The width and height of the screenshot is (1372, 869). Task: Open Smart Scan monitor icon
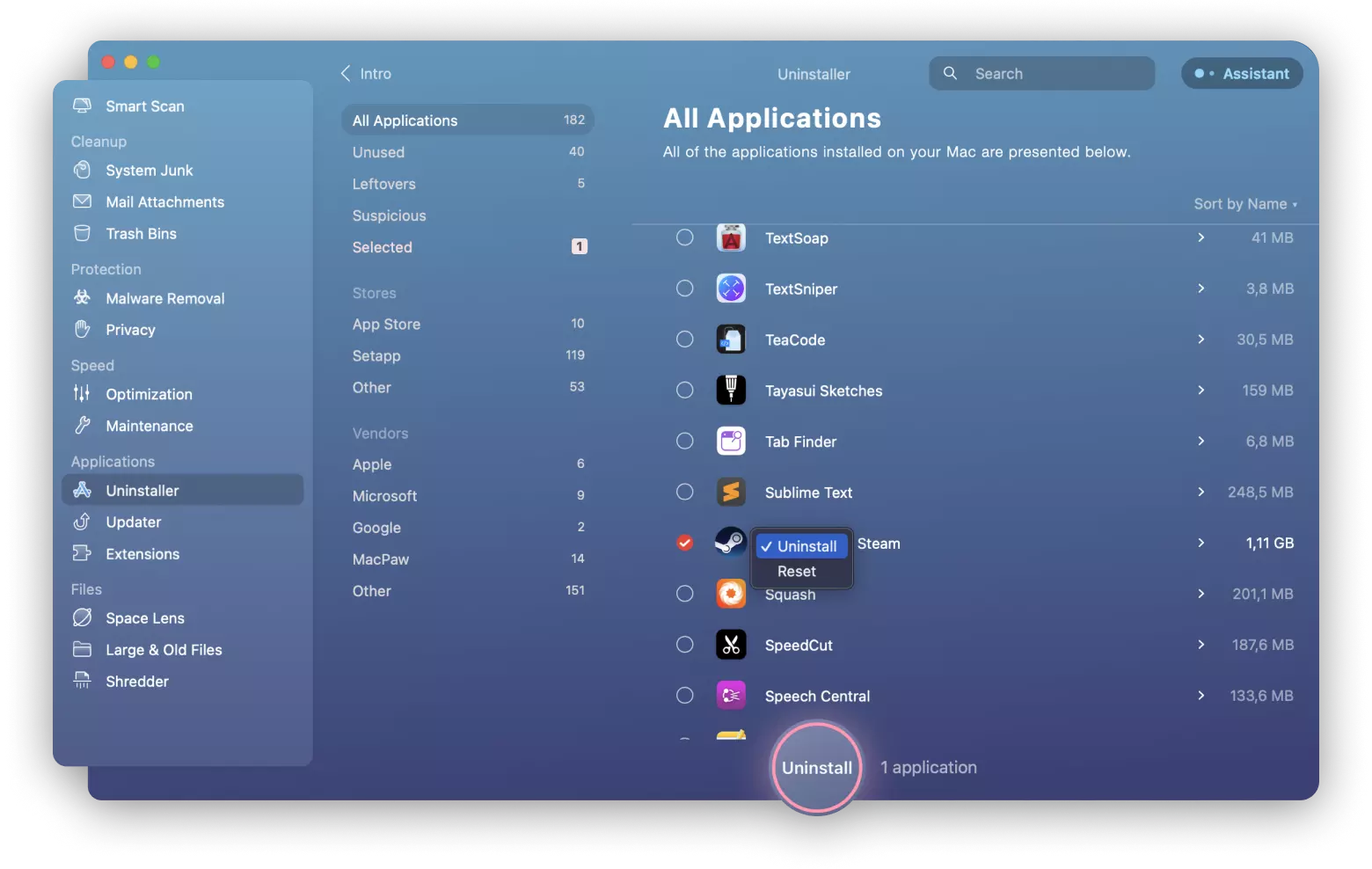[82, 106]
